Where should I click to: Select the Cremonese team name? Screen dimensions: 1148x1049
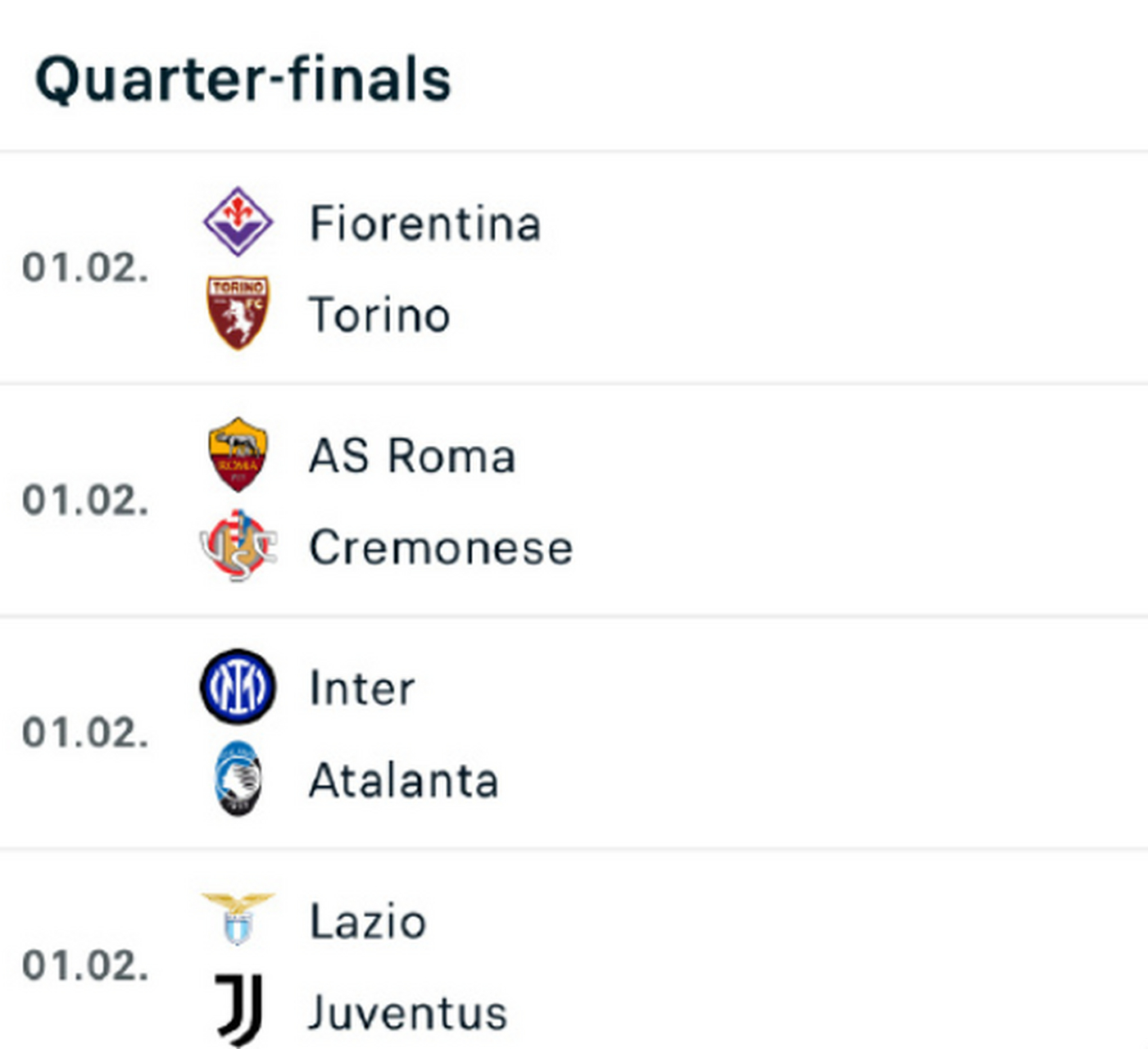pos(441,547)
